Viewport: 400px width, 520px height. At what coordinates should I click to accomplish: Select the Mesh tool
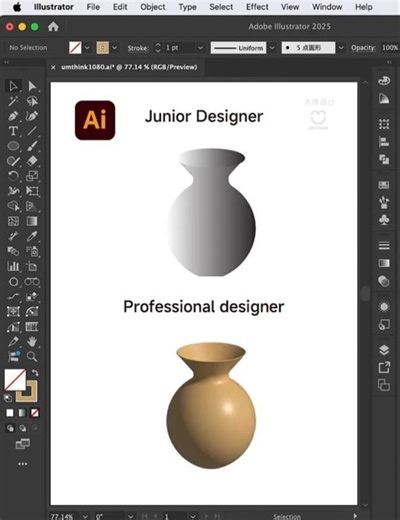point(13,221)
